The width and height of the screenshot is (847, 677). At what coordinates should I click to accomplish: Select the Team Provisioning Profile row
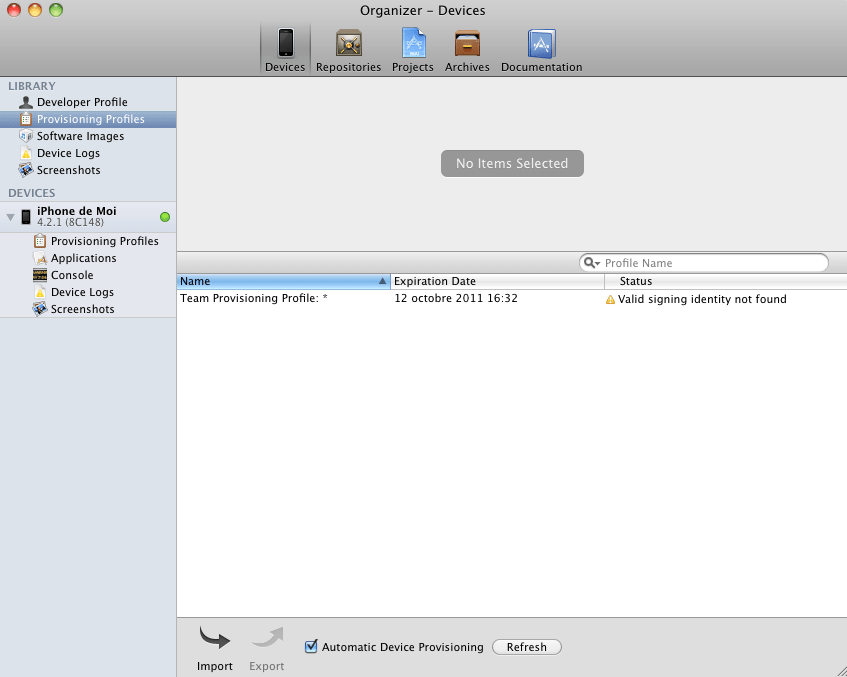pos(512,299)
